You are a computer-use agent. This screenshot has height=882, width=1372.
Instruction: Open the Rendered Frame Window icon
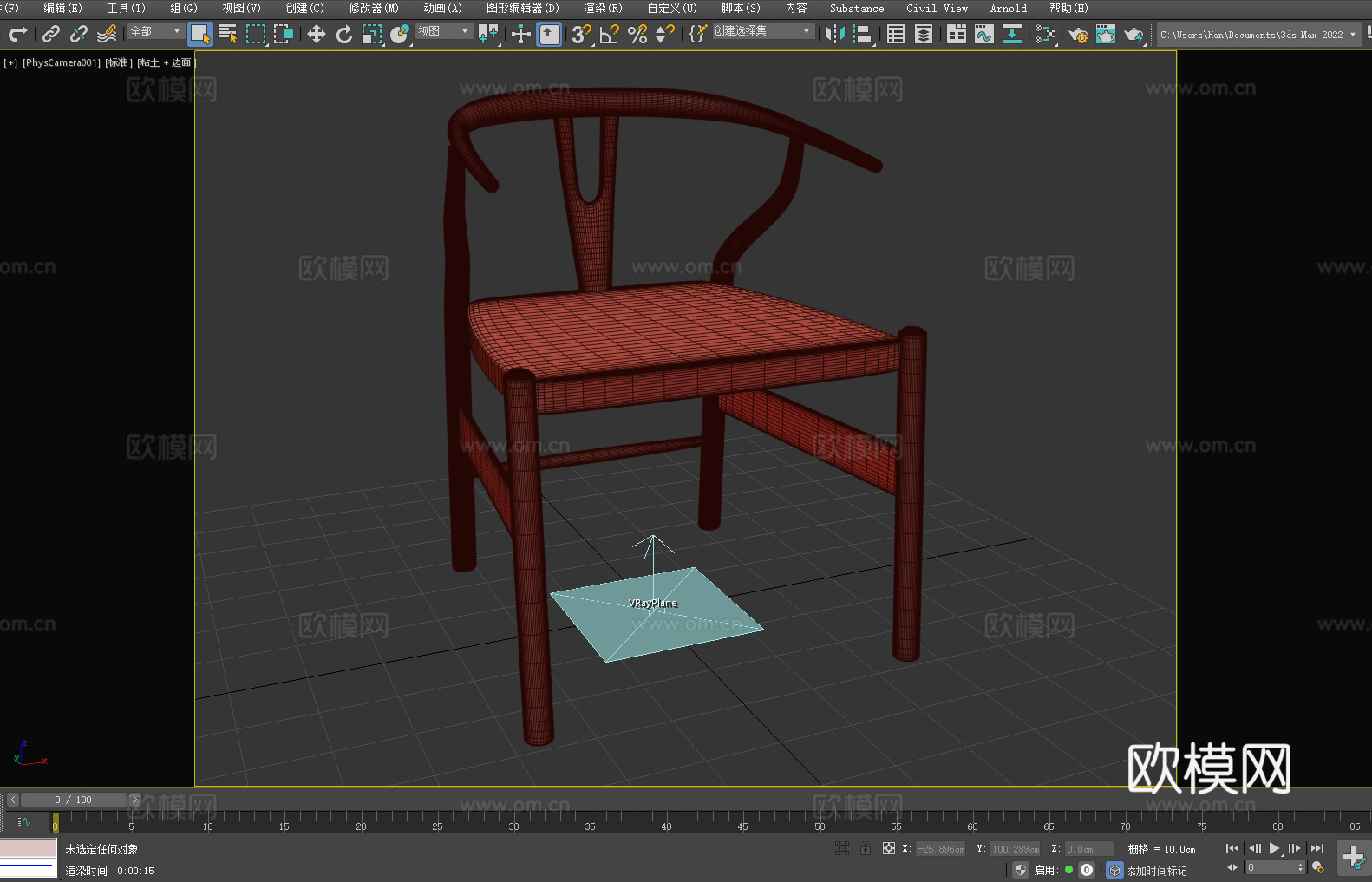pyautogui.click(x=1106, y=34)
